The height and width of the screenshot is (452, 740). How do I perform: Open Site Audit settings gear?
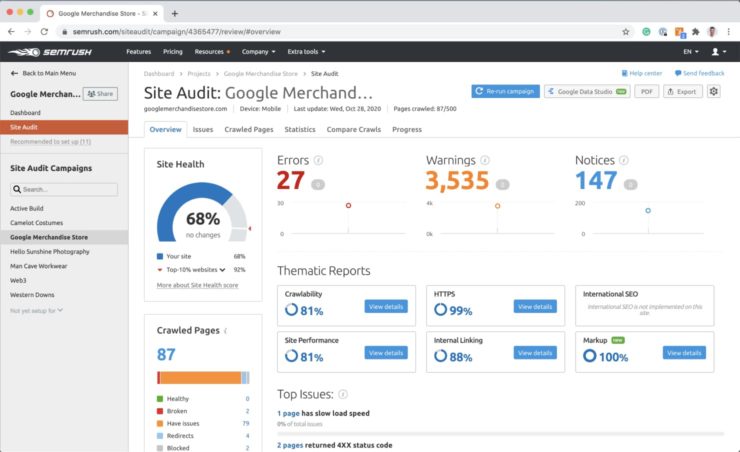click(x=714, y=91)
